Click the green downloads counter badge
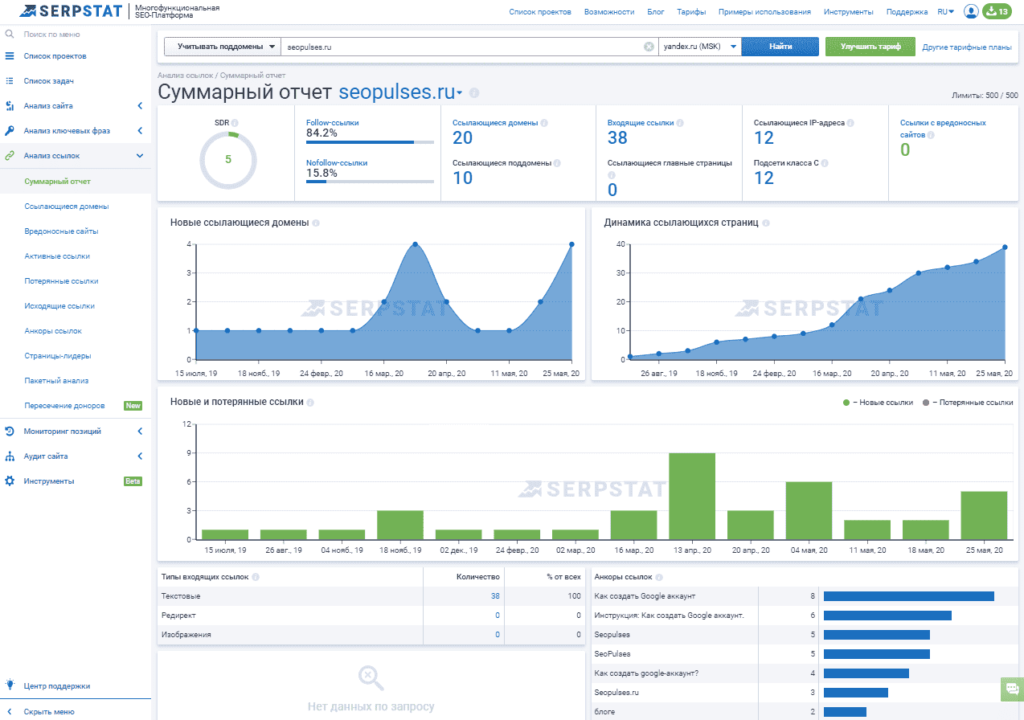 [997, 11]
